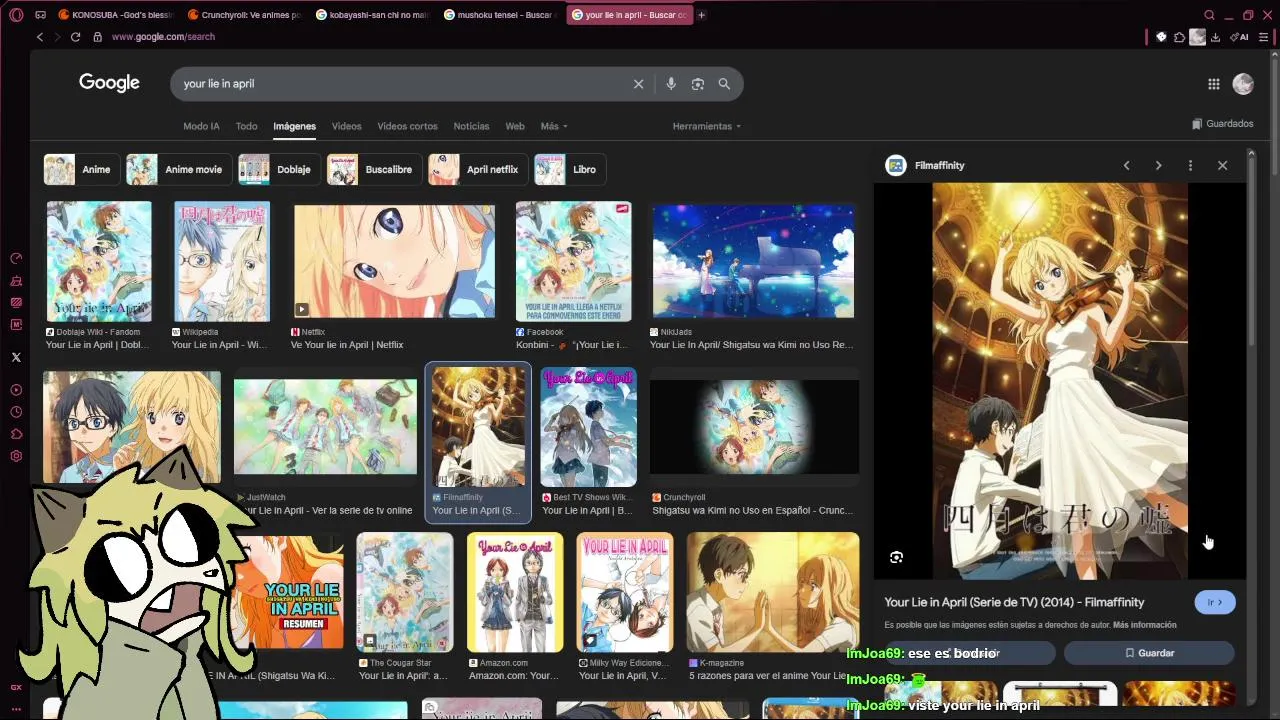Viewport: 1280px width, 720px height.
Task: Select the April netflix filter chip
Action: [x=478, y=169]
